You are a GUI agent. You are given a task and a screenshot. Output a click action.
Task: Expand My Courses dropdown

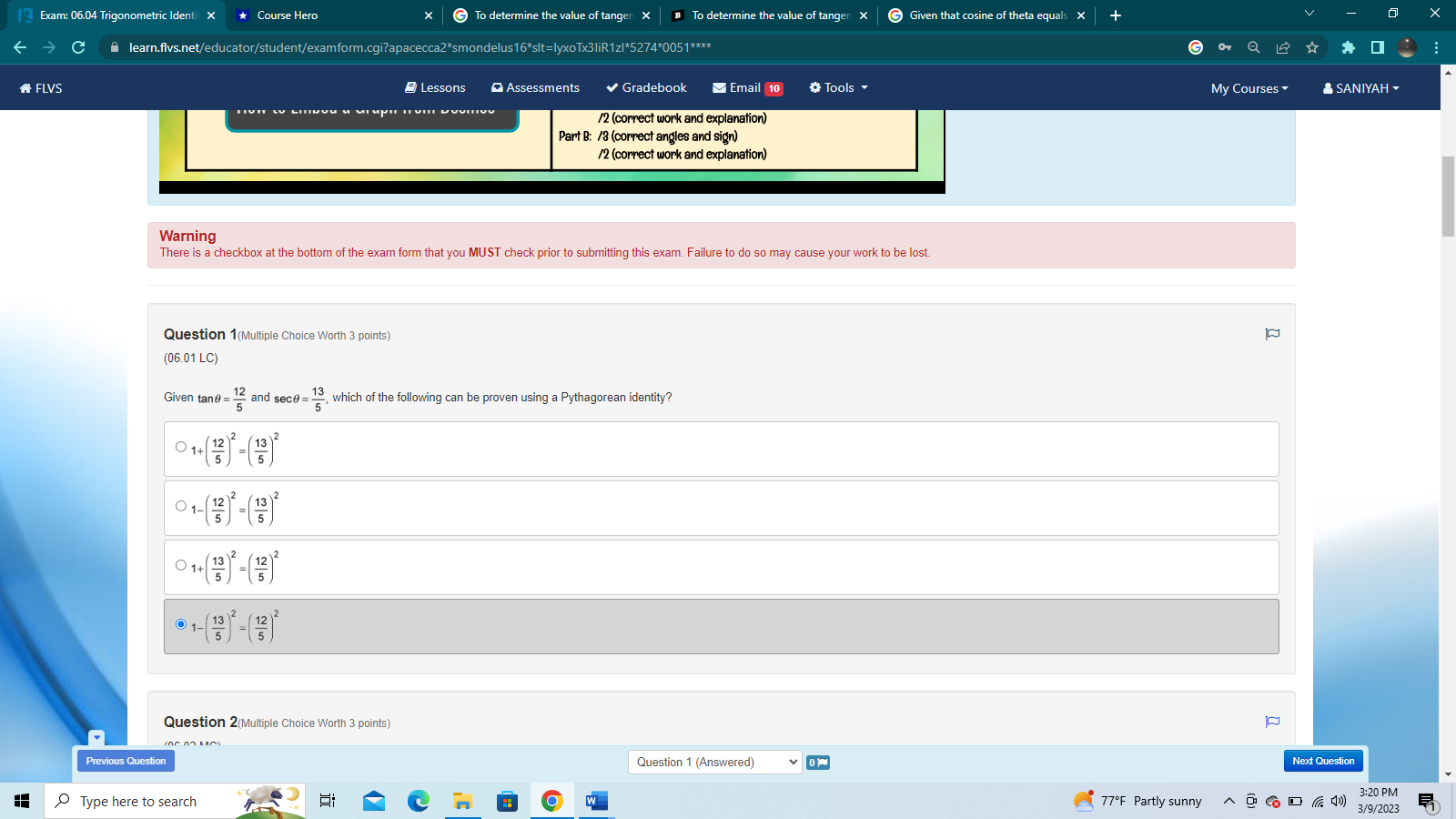[x=1249, y=88]
